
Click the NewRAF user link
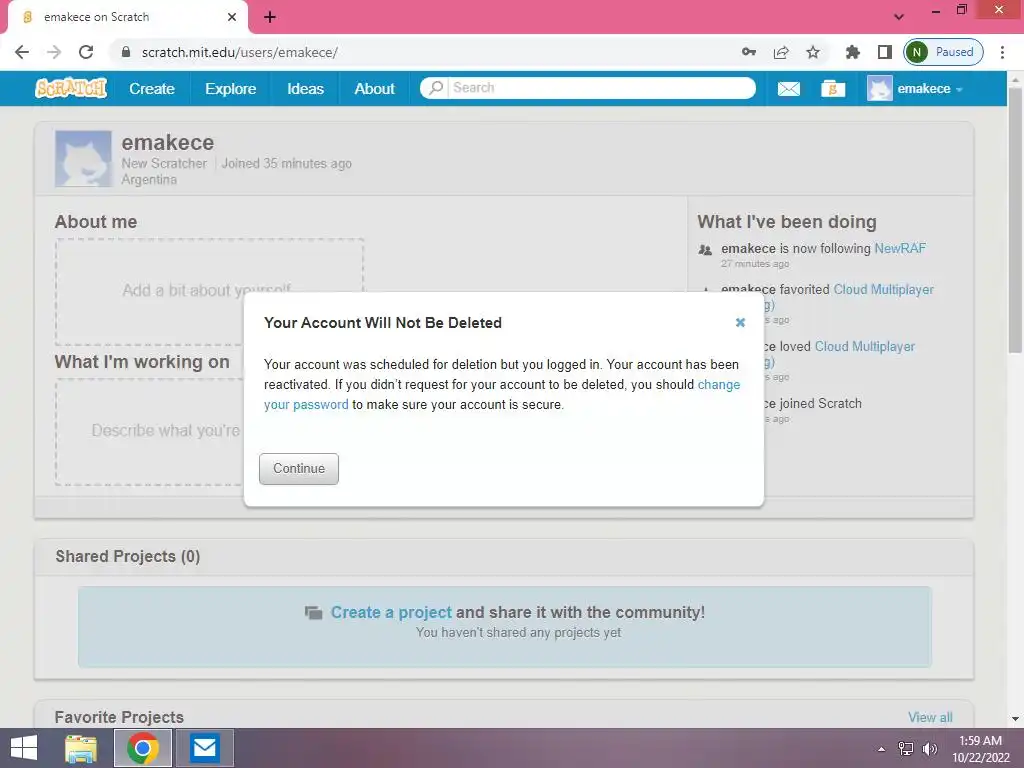900,248
